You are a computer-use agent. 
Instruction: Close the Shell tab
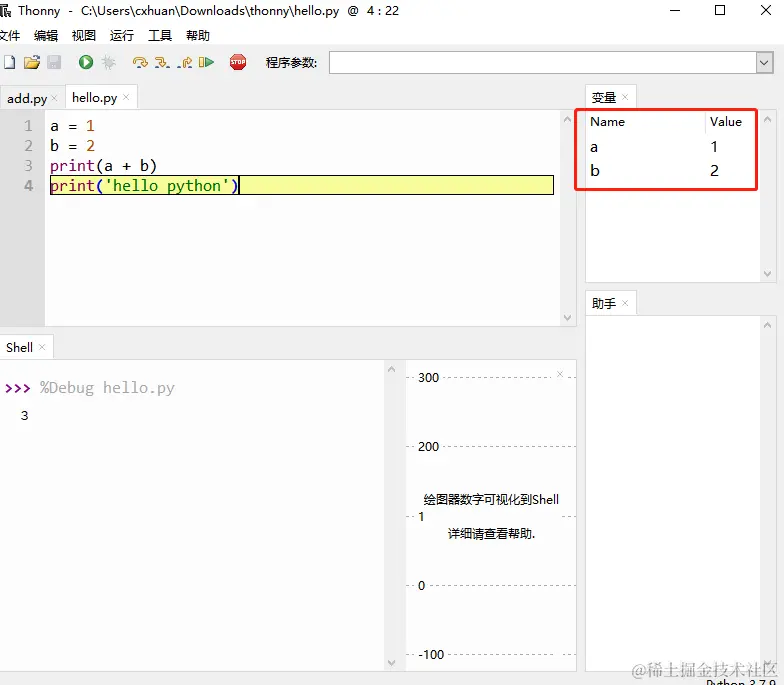click(x=42, y=347)
